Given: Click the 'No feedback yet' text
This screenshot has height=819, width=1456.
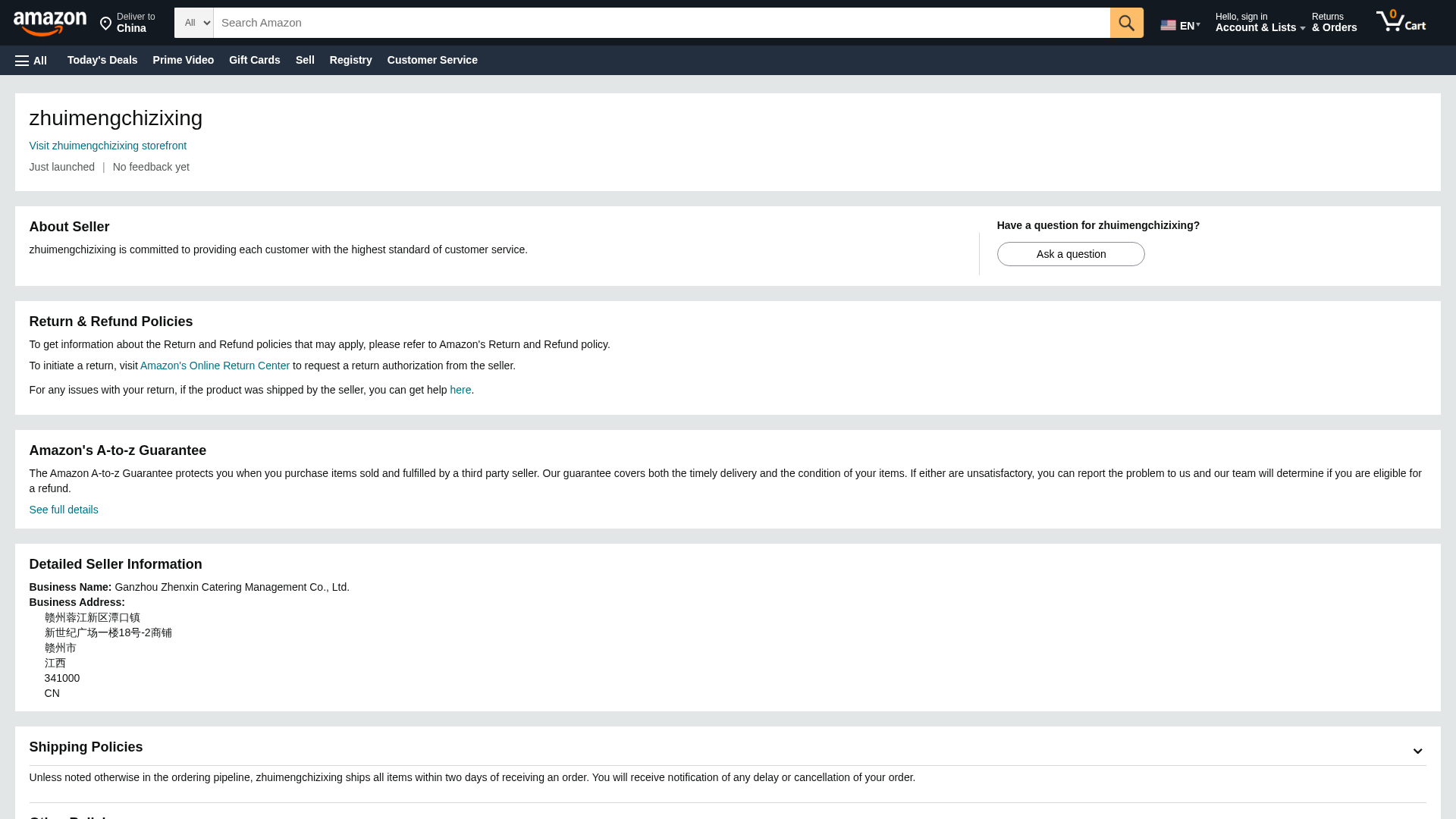Looking at the screenshot, I should pos(151,167).
